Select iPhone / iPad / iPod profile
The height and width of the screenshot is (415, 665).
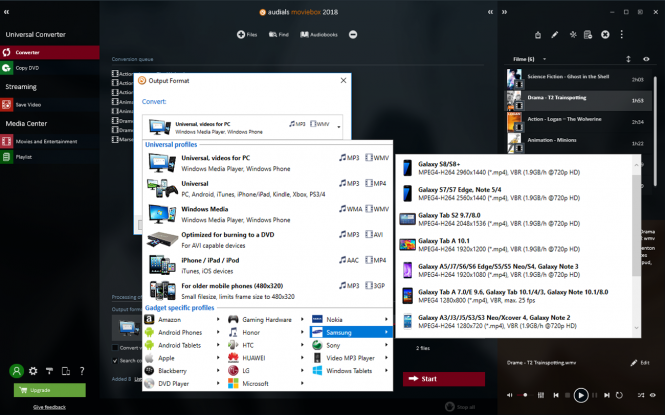click(x=268, y=265)
